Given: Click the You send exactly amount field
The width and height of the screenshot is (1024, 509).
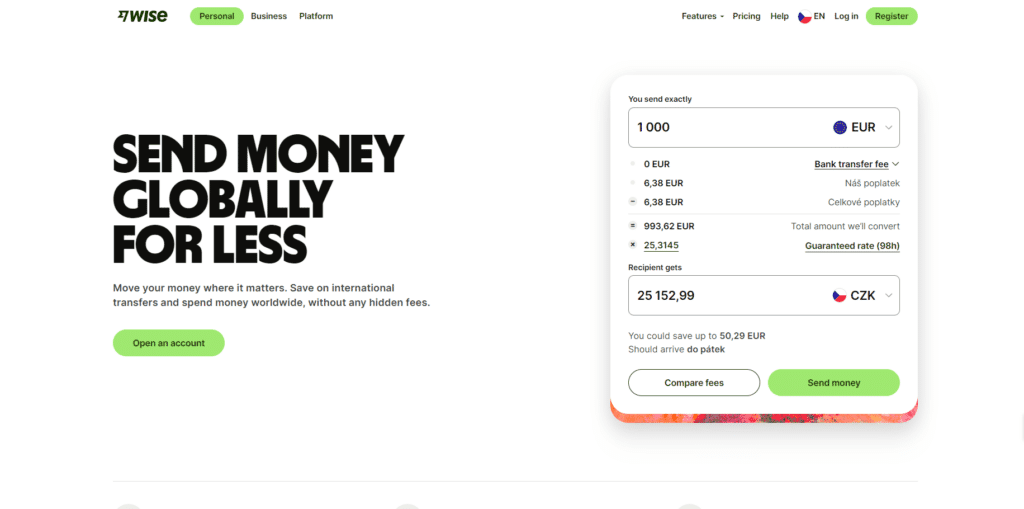Looking at the screenshot, I should (x=720, y=127).
